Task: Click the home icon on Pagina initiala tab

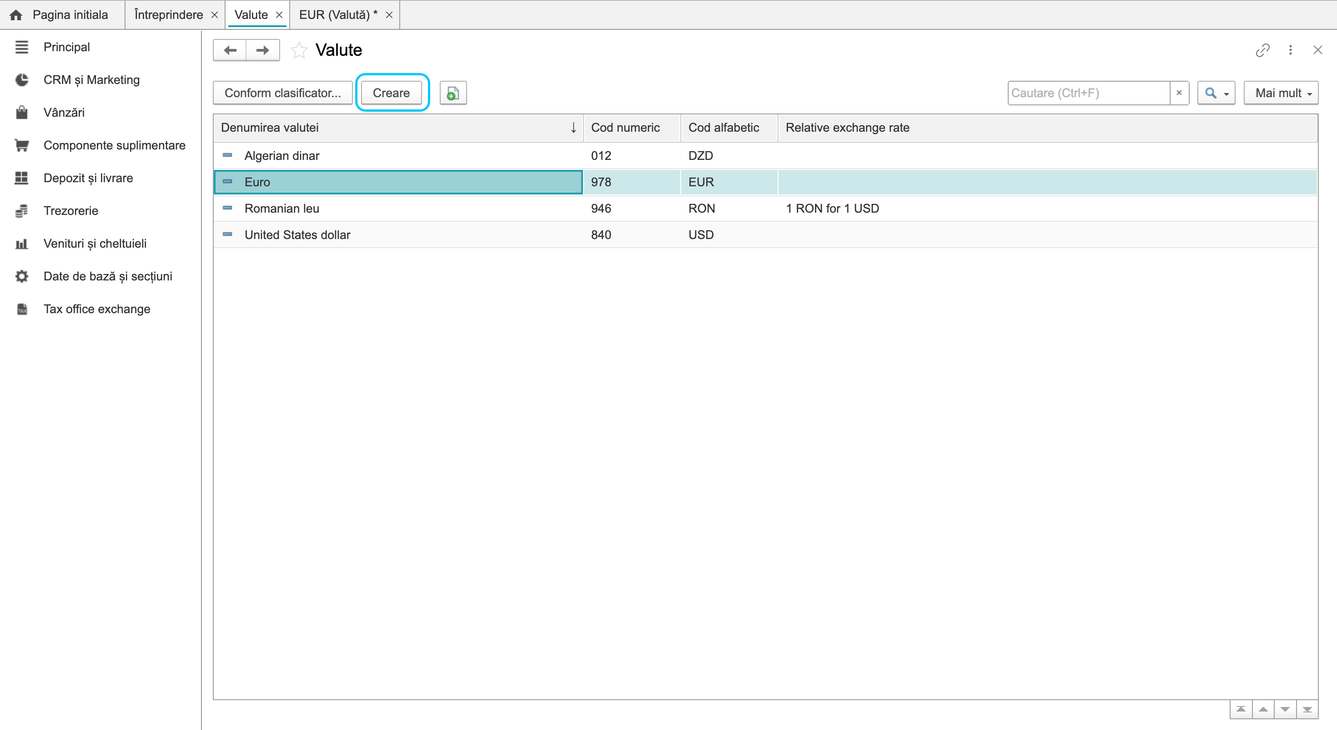Action: pos(16,15)
